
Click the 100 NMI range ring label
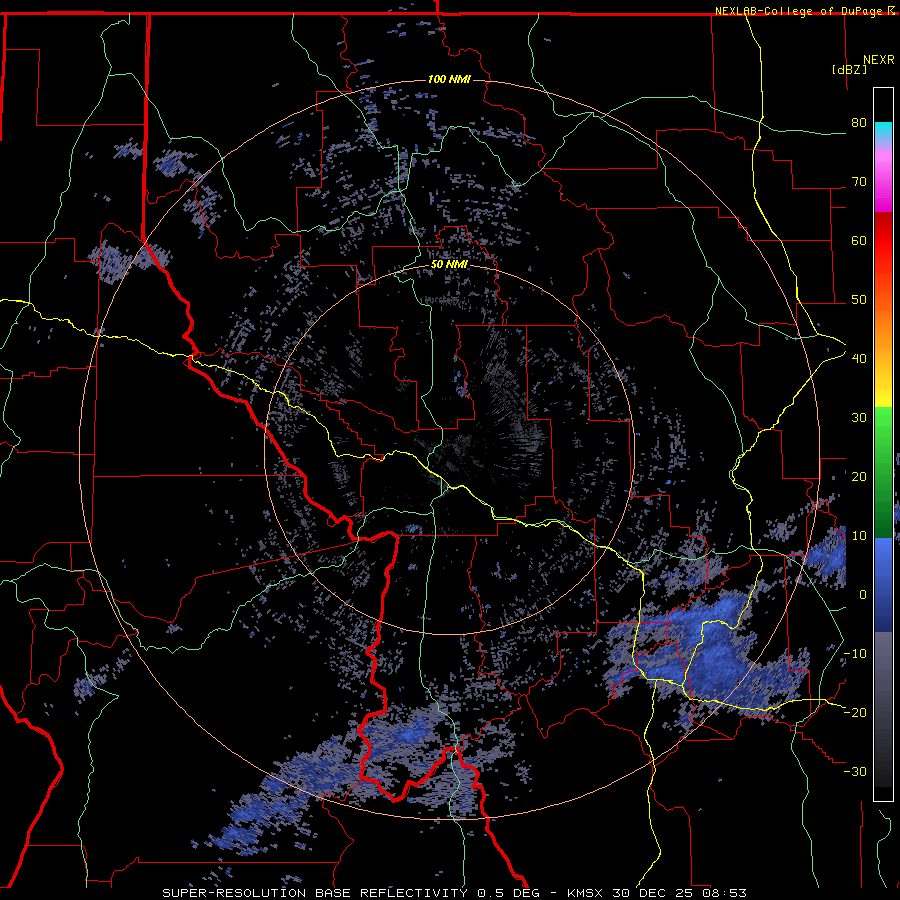tap(449, 79)
